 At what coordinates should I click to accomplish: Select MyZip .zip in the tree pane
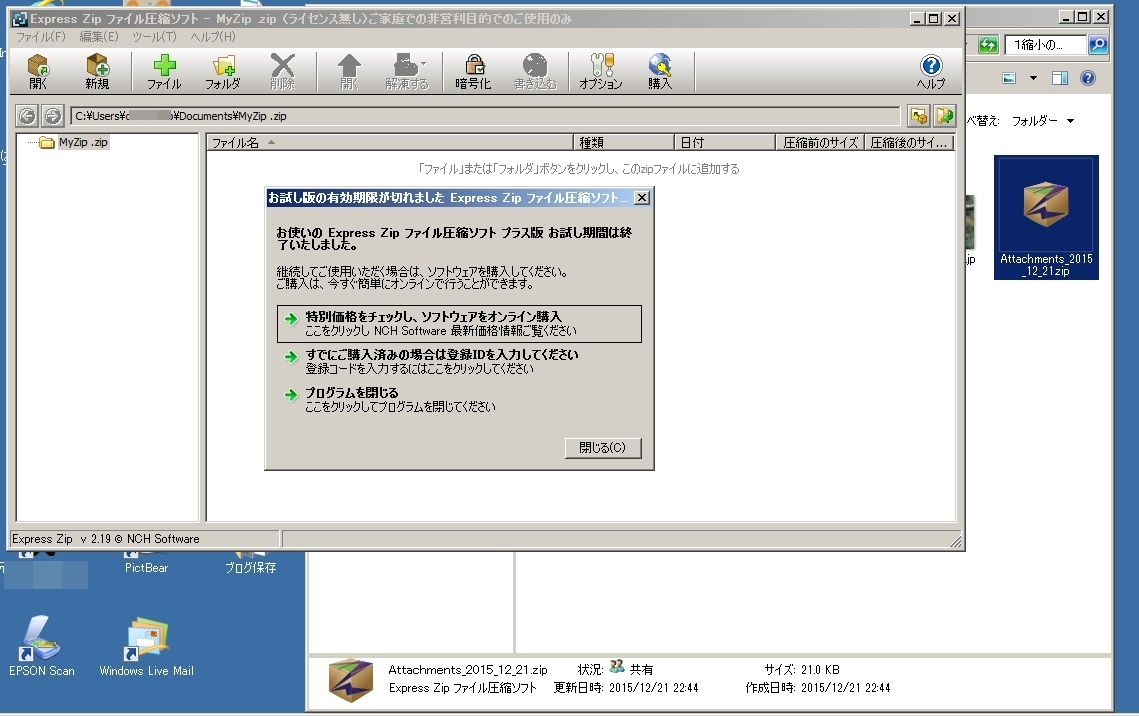[83, 142]
